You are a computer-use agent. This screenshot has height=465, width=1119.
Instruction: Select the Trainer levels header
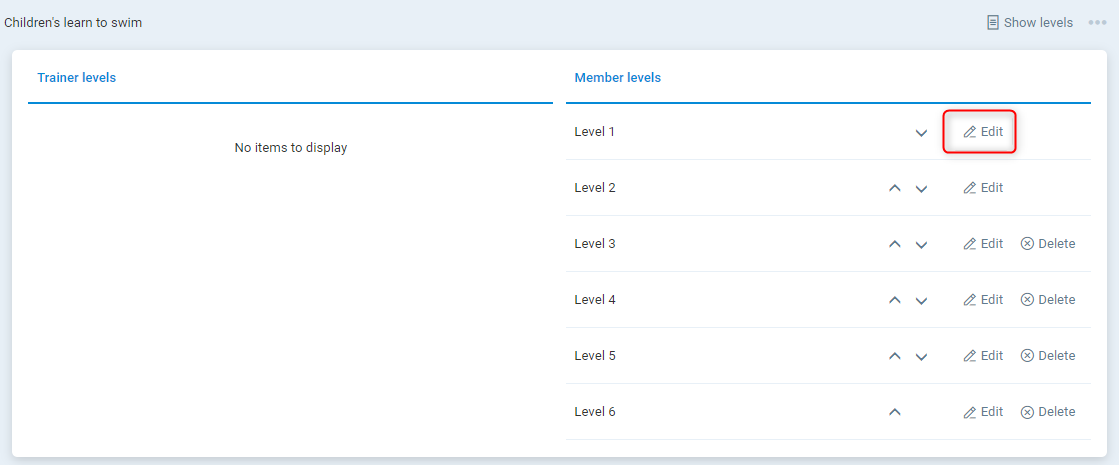point(77,78)
